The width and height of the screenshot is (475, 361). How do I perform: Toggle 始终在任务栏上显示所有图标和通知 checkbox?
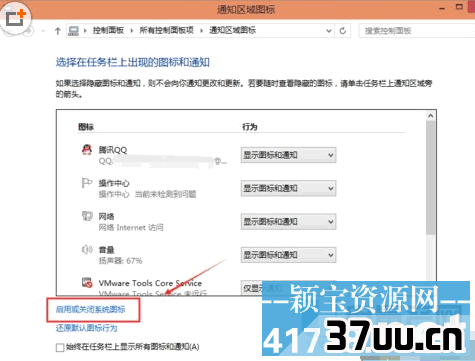[x=60, y=348]
